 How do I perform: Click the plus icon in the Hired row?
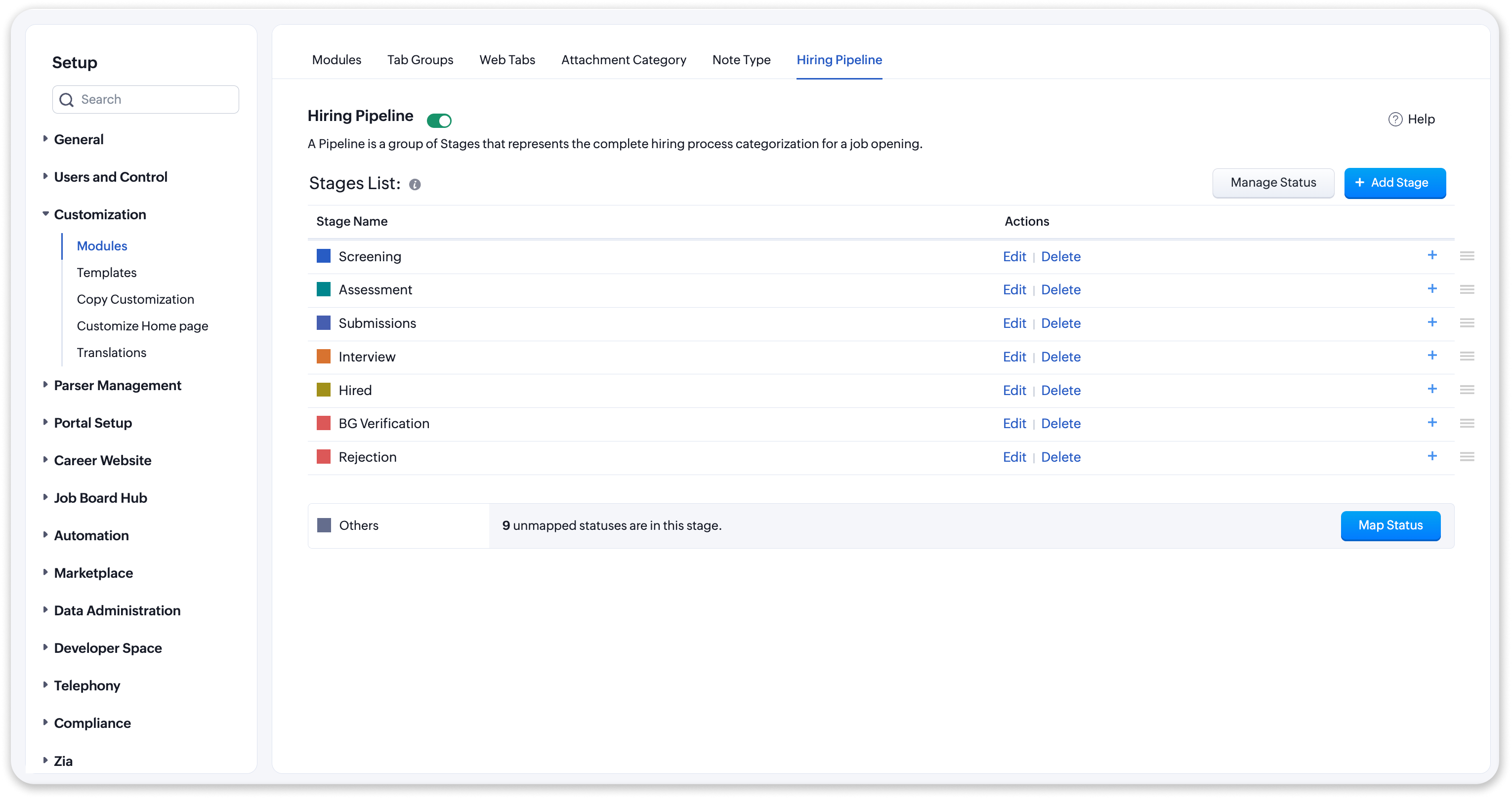(x=1432, y=389)
